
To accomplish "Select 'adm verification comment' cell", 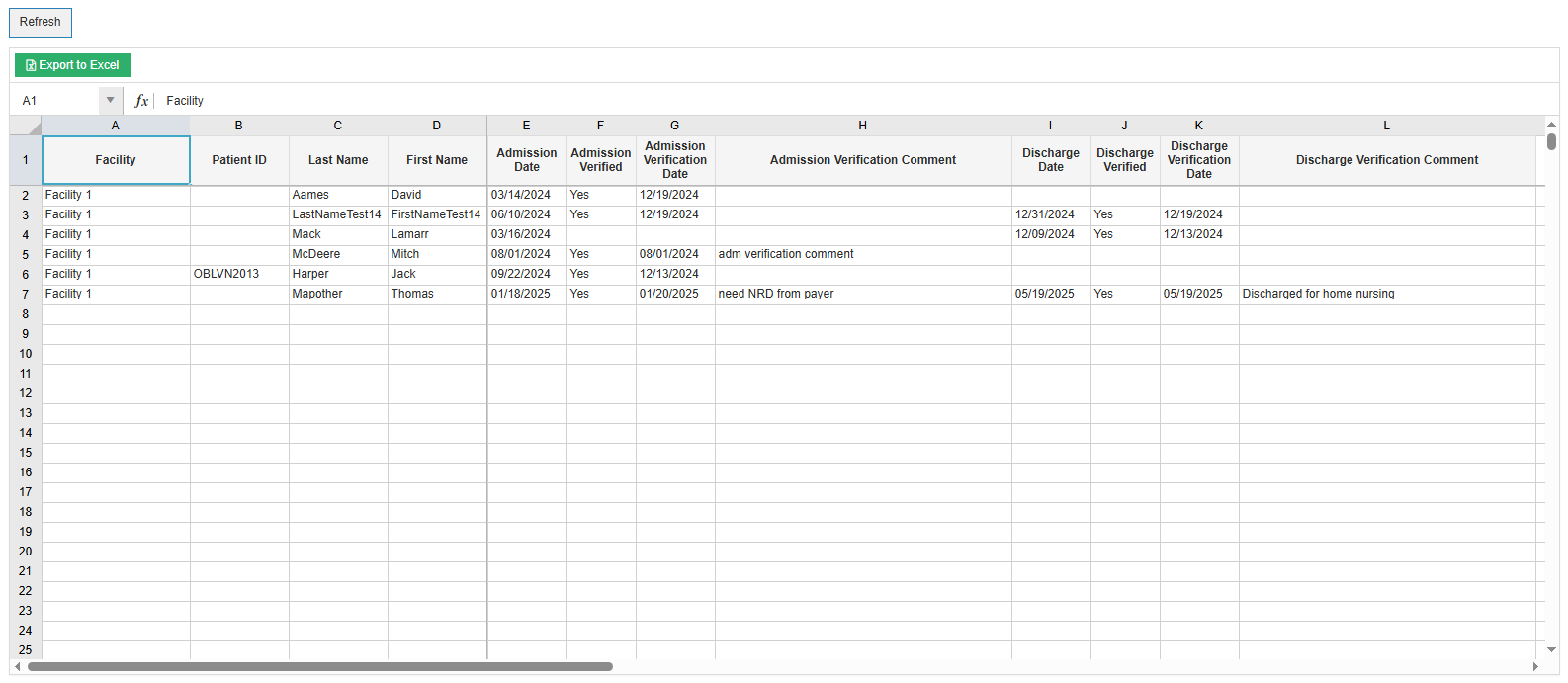I will coord(863,255).
